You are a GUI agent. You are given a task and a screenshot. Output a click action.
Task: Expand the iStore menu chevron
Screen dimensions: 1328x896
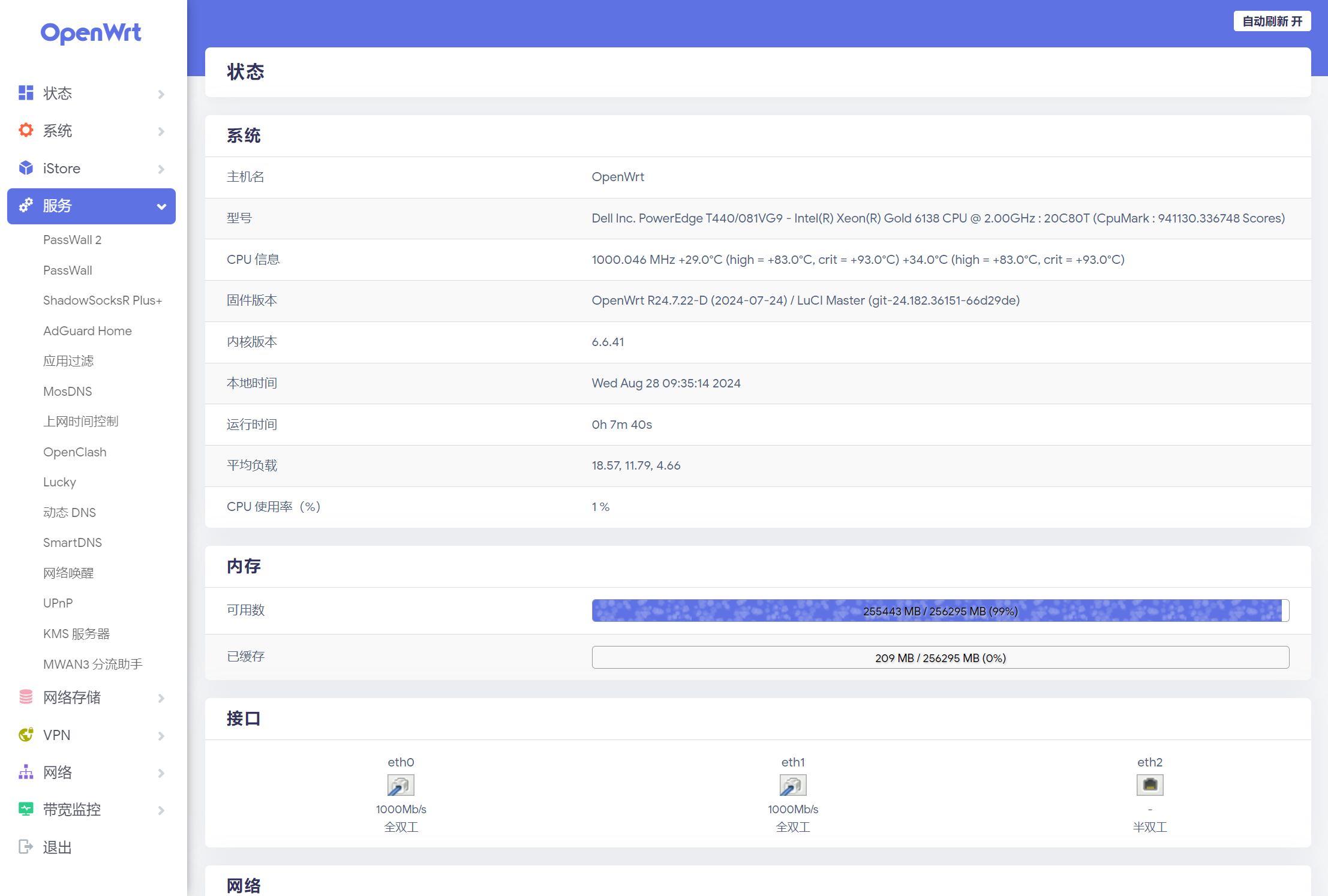pos(161,169)
